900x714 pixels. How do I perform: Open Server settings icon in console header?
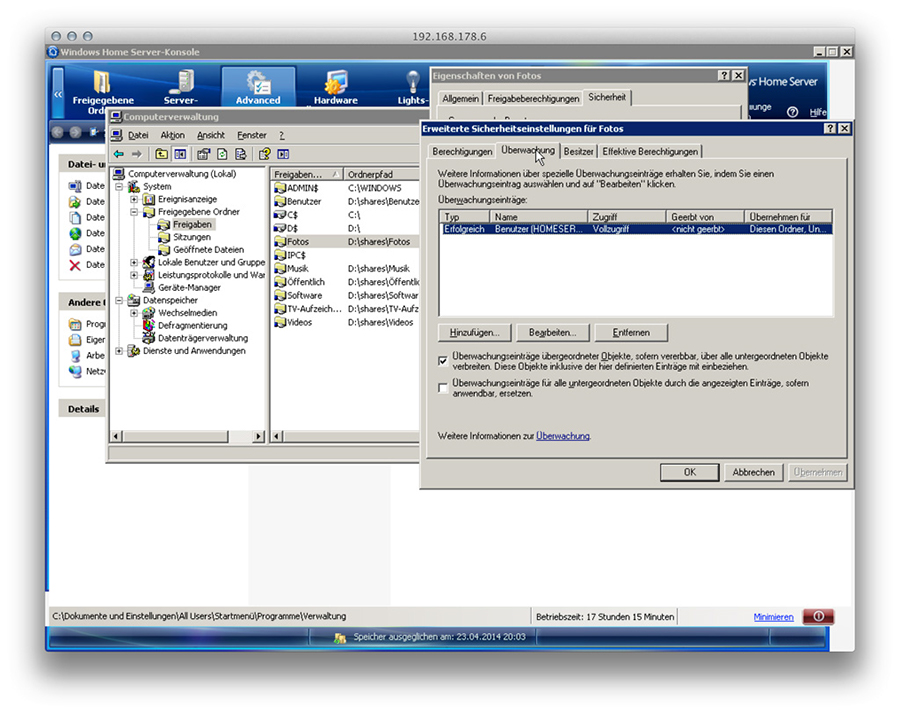pyautogui.click(x=181, y=86)
